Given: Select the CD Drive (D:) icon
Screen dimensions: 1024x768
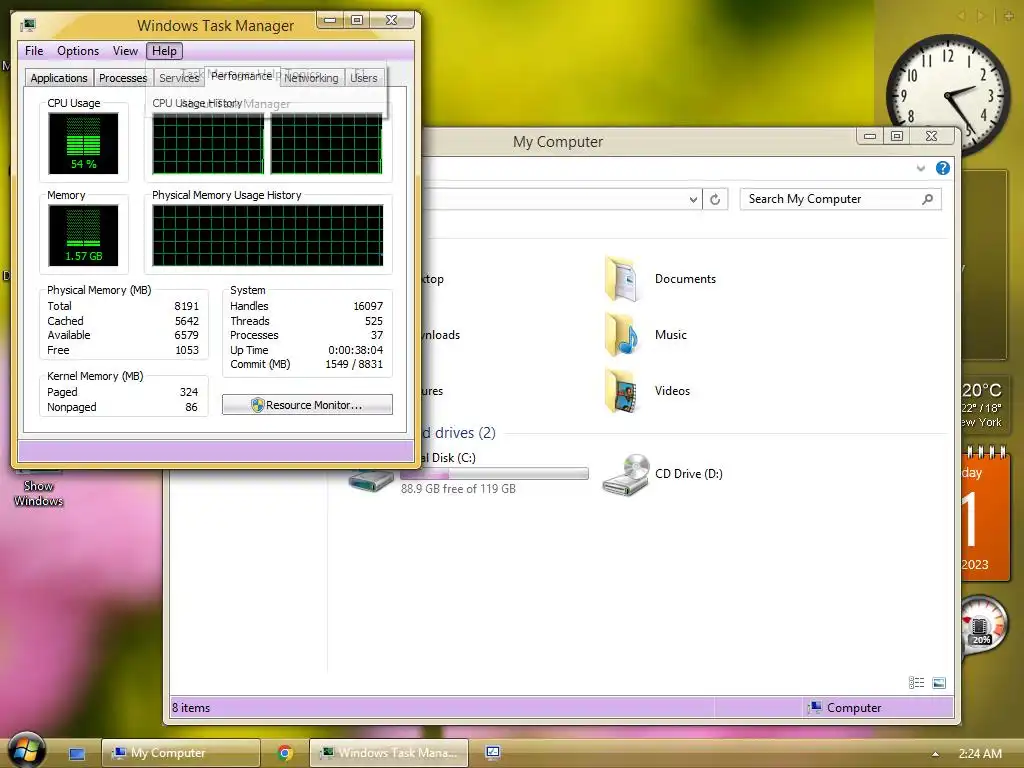Looking at the screenshot, I should [626, 475].
